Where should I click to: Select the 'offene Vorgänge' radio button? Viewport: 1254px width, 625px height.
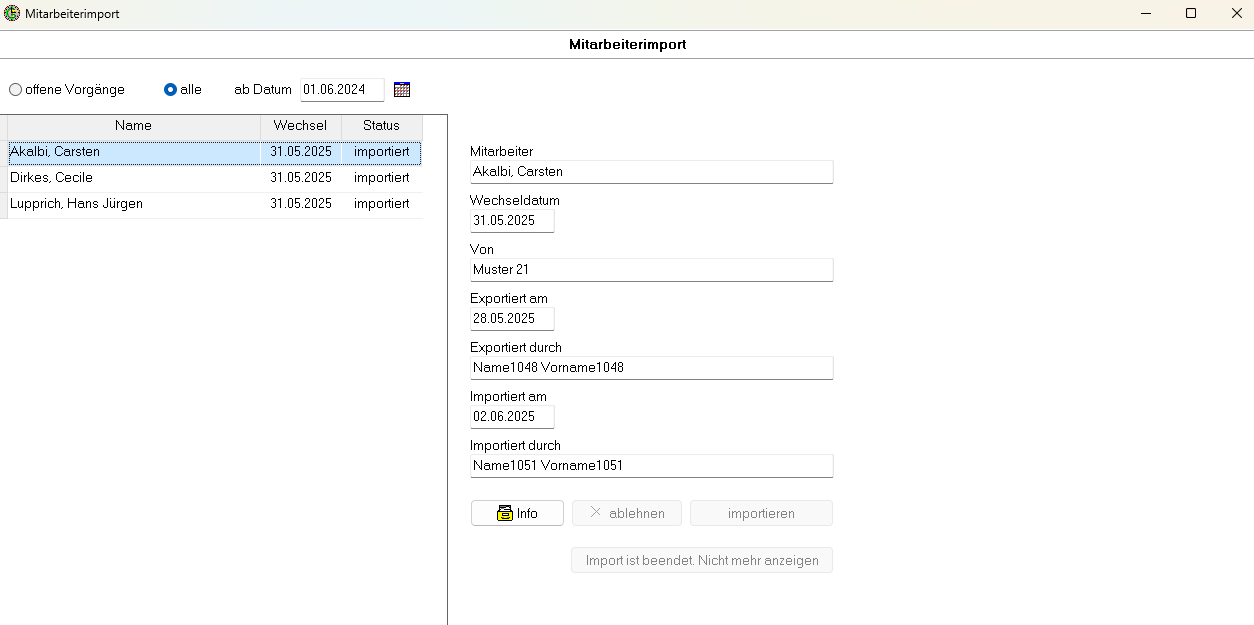click(16, 90)
